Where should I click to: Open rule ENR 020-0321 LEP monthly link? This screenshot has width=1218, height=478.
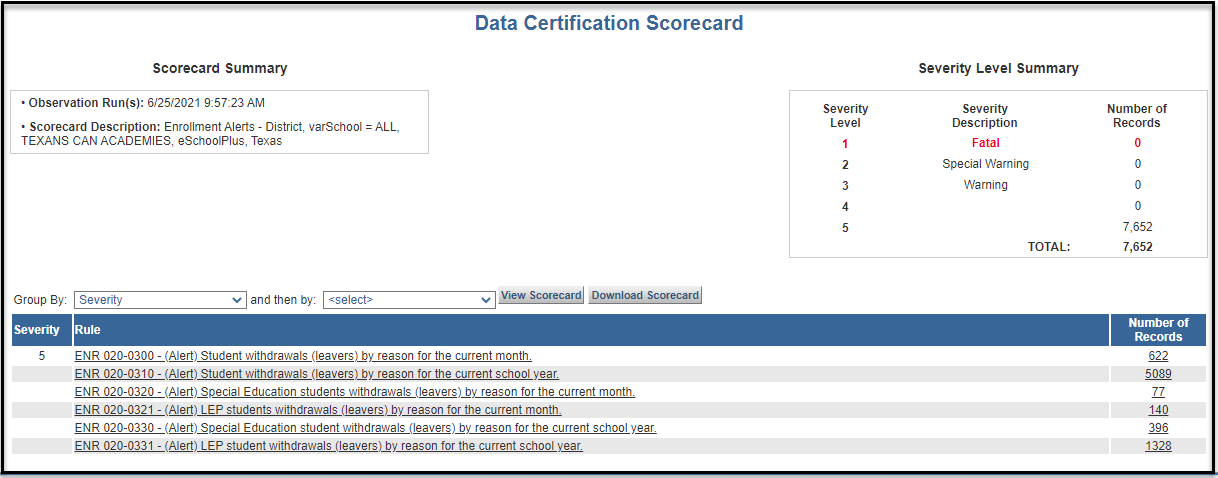click(x=318, y=410)
